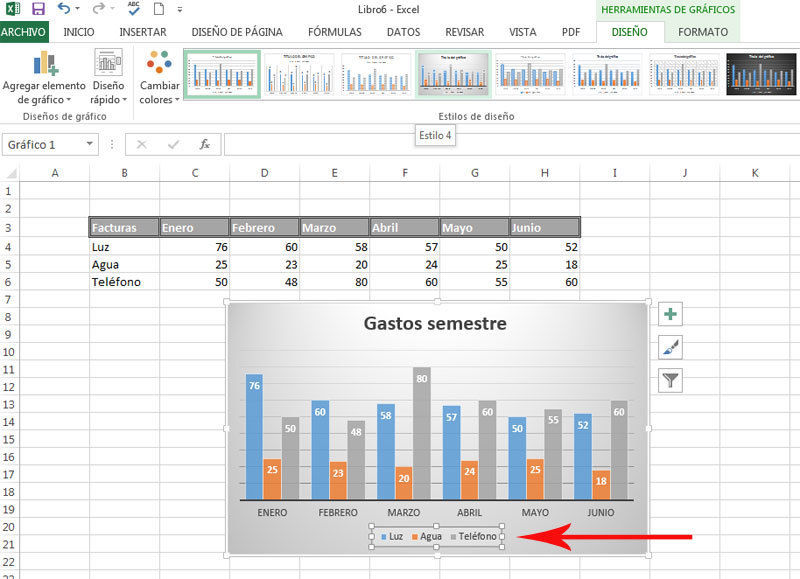Click the new blank document icon

pos(158,9)
